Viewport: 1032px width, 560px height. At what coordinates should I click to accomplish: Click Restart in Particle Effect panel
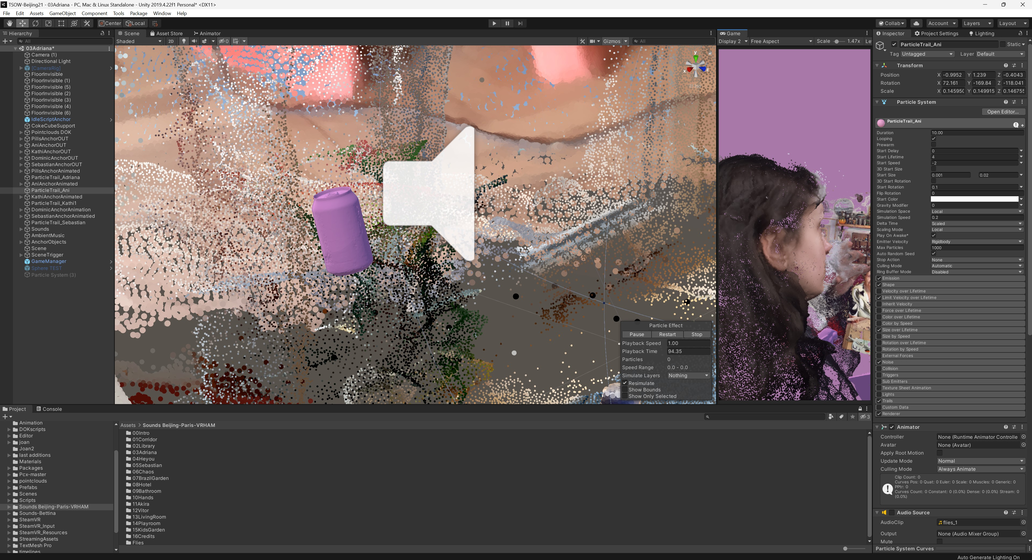(667, 334)
